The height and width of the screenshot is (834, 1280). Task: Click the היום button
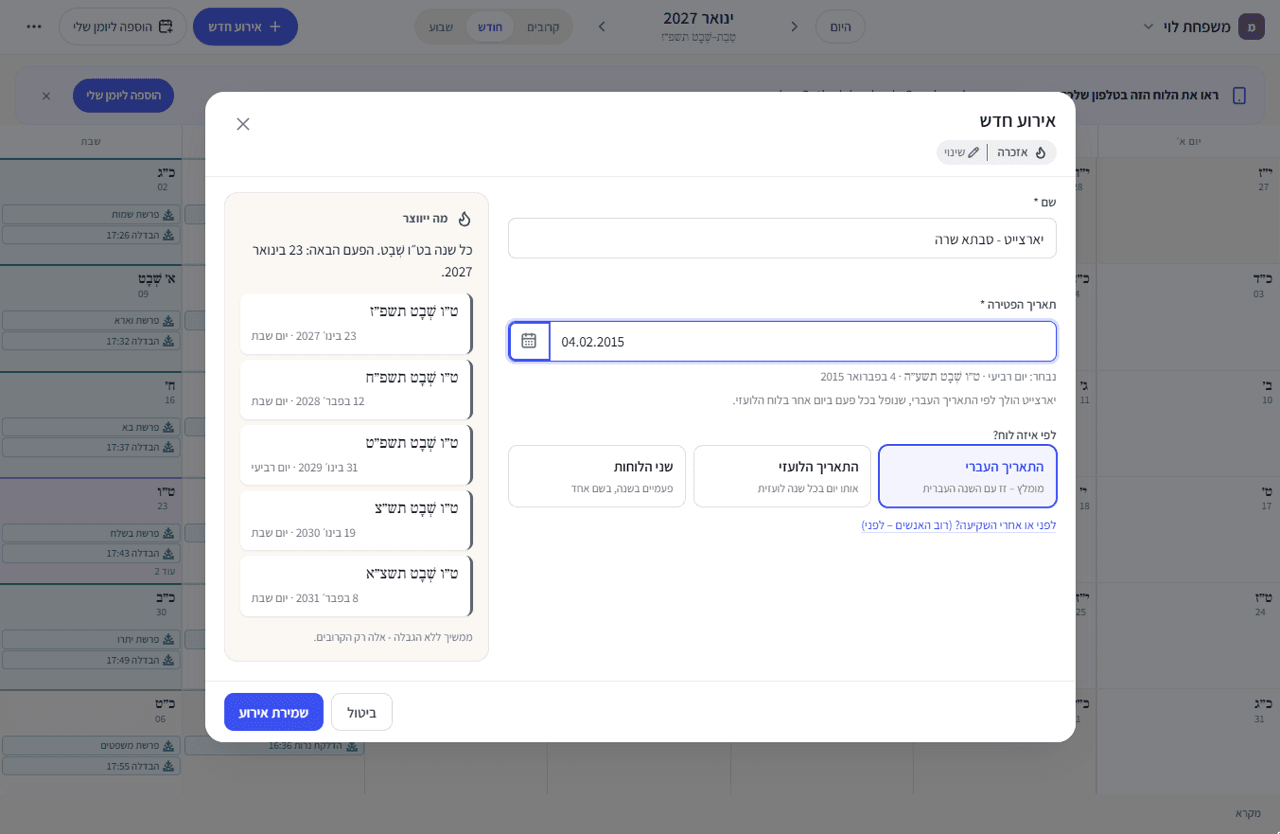point(841,26)
